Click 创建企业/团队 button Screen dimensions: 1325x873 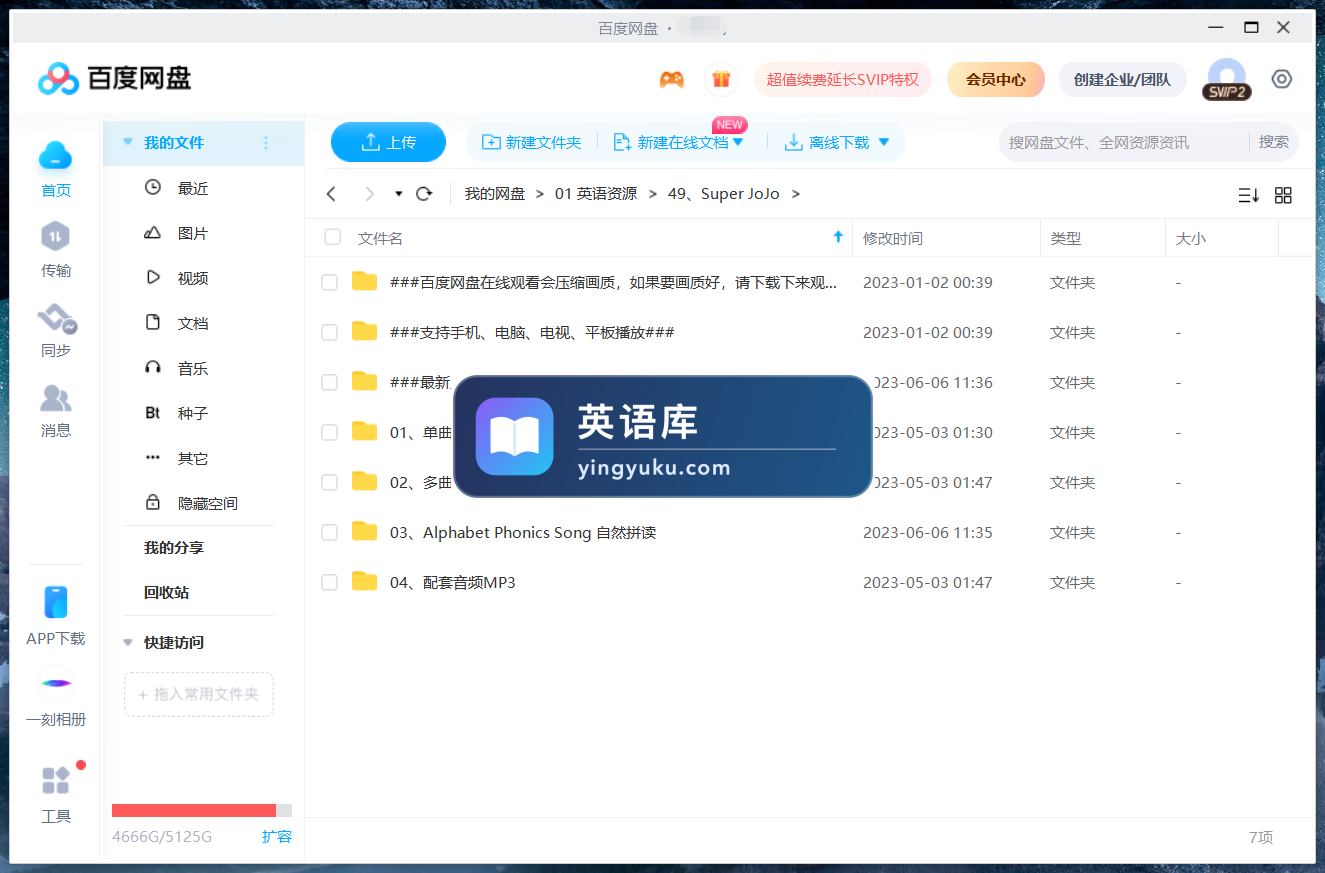(1122, 79)
